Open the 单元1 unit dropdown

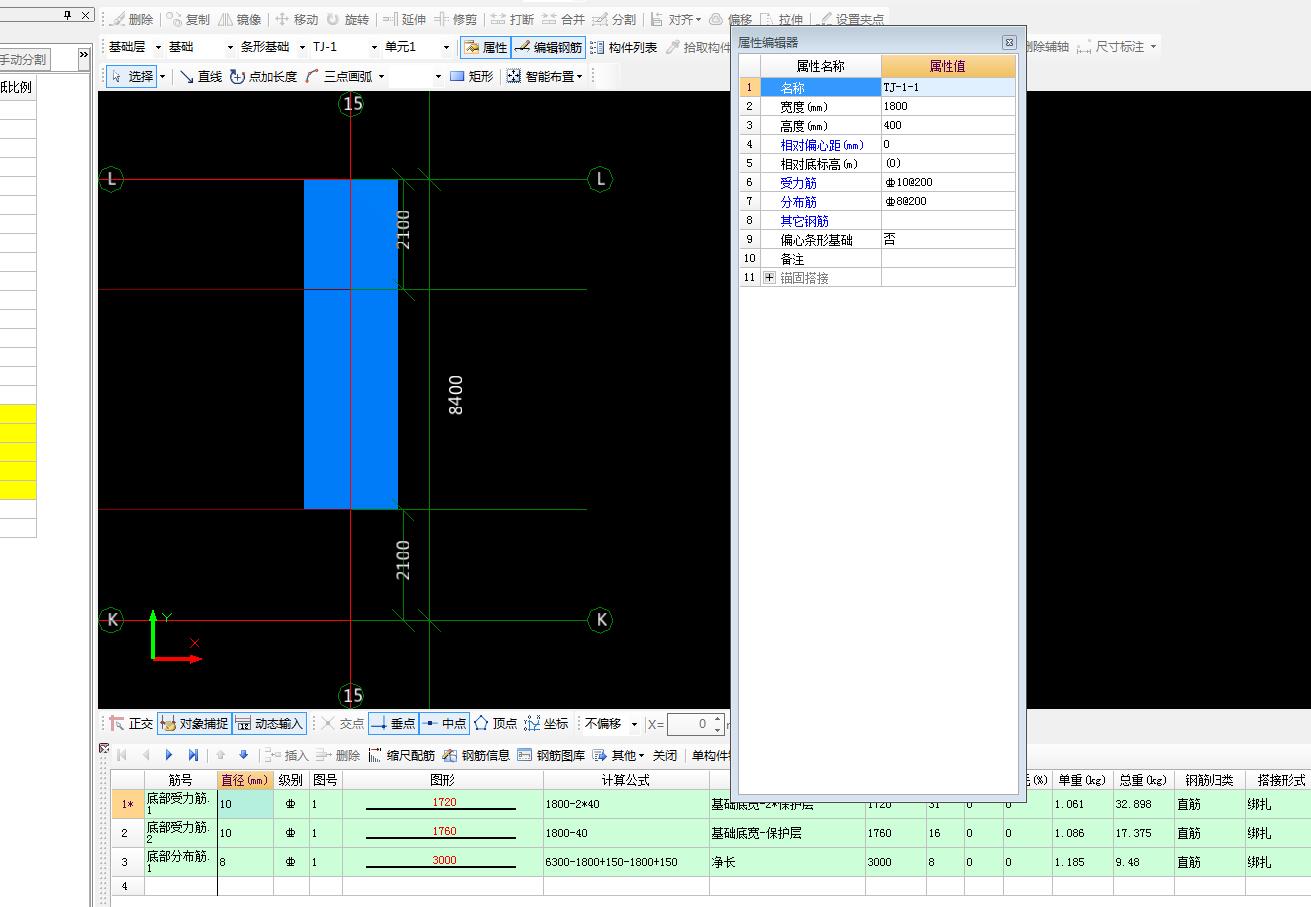coord(417,47)
